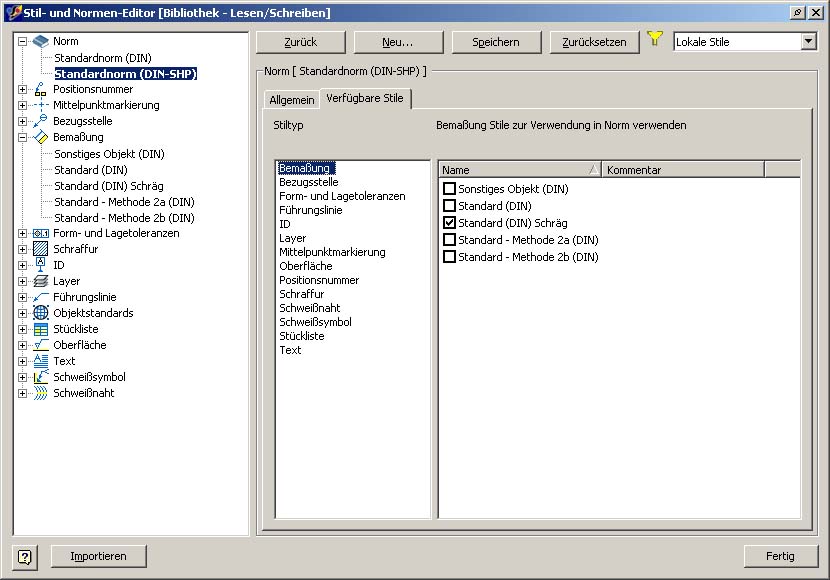Click the Zurück button

301,42
